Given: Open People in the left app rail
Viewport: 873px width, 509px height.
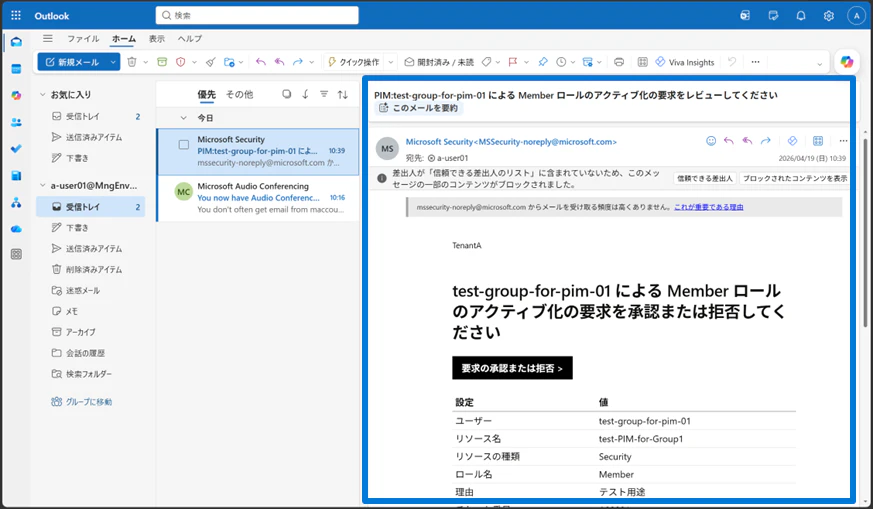Looking at the screenshot, I should [16, 123].
